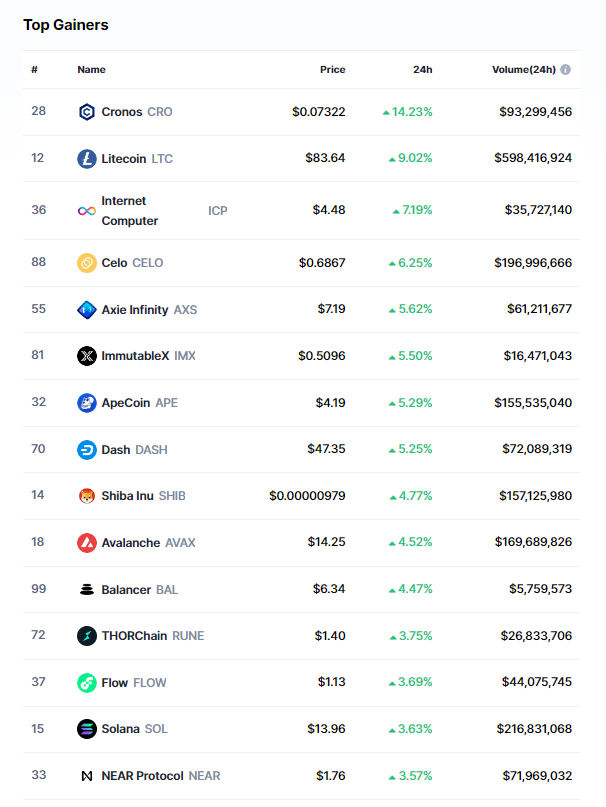Click the Avalanche logo icon
Viewport: 606px width, 807px height.
(87, 543)
